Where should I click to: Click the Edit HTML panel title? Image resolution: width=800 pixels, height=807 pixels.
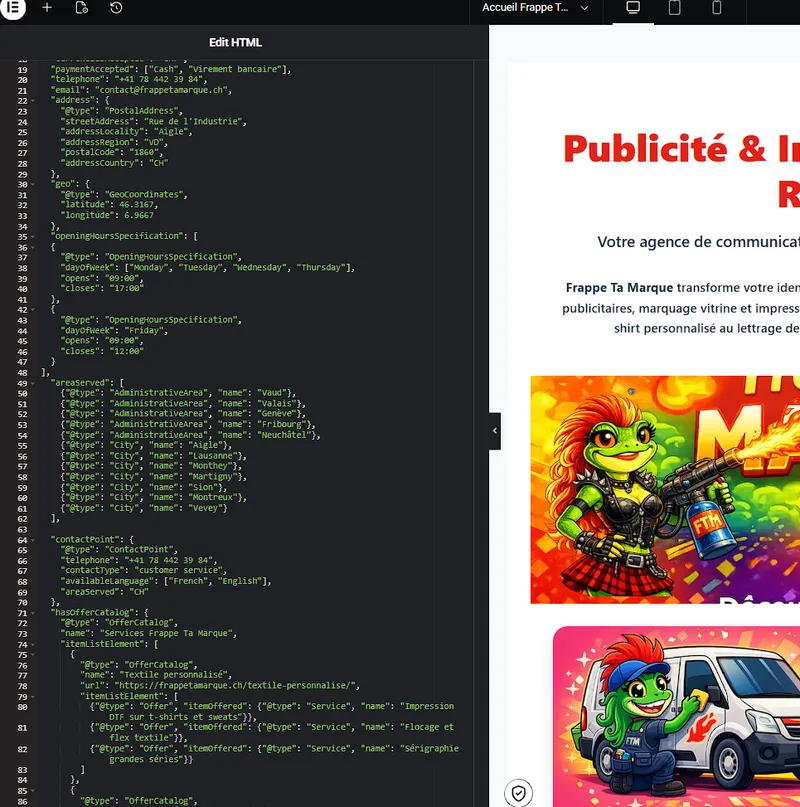click(x=235, y=43)
